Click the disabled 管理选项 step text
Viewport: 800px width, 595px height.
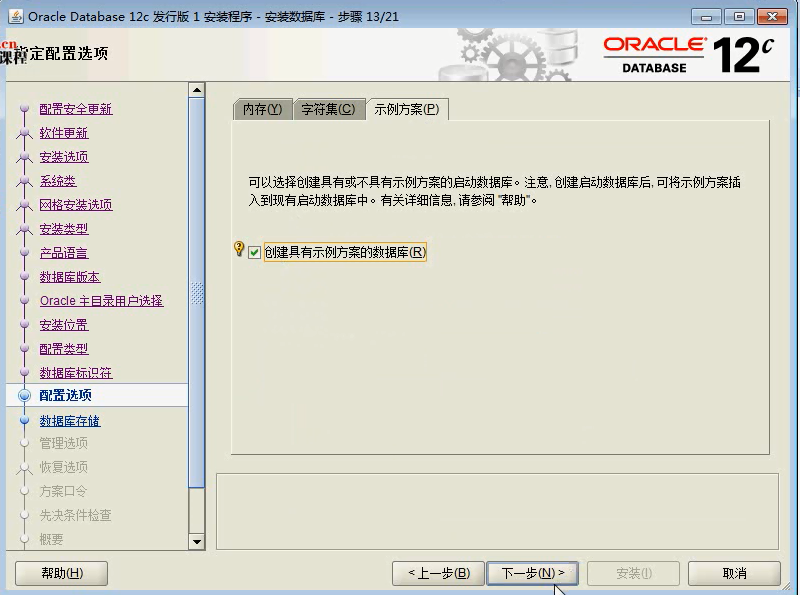pos(64,443)
